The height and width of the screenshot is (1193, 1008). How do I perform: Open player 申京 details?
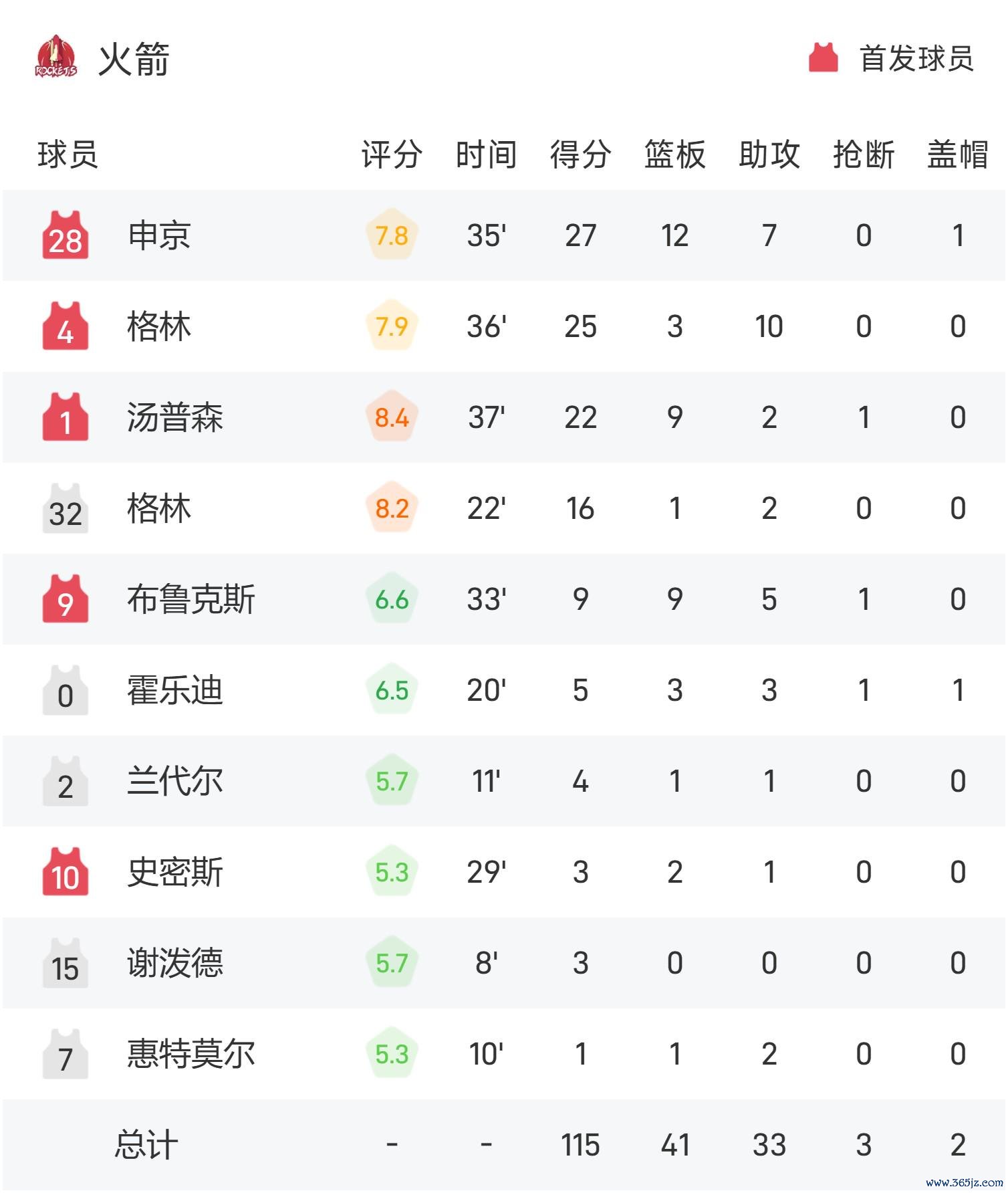[159, 235]
